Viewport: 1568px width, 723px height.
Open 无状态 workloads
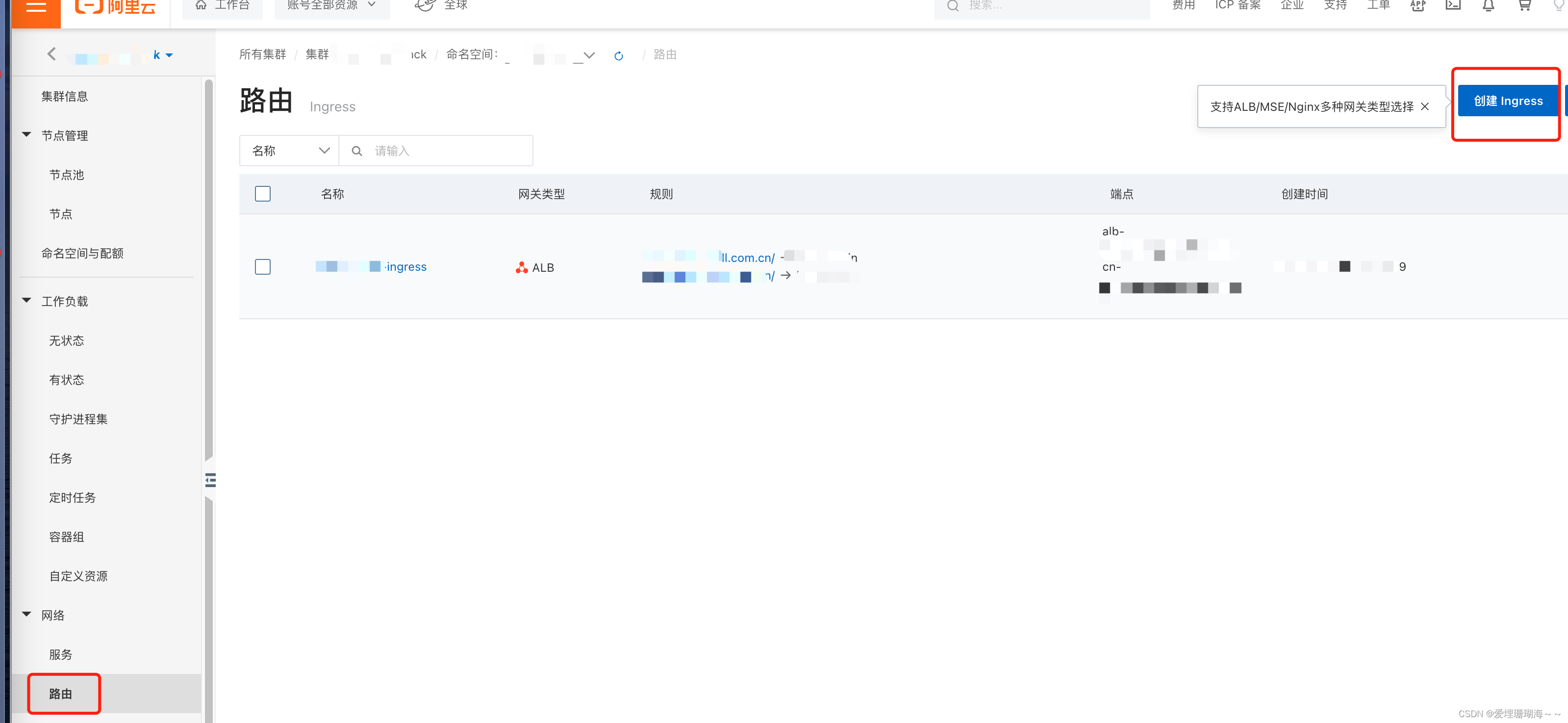[x=66, y=340]
